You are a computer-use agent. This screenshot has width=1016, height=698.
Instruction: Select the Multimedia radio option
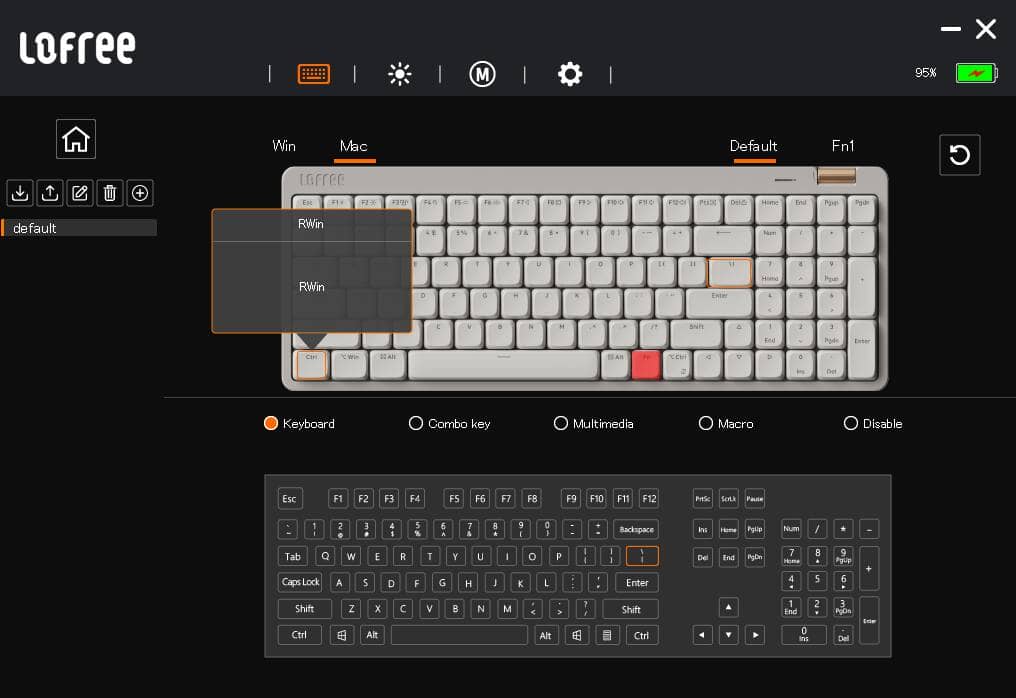coord(561,424)
